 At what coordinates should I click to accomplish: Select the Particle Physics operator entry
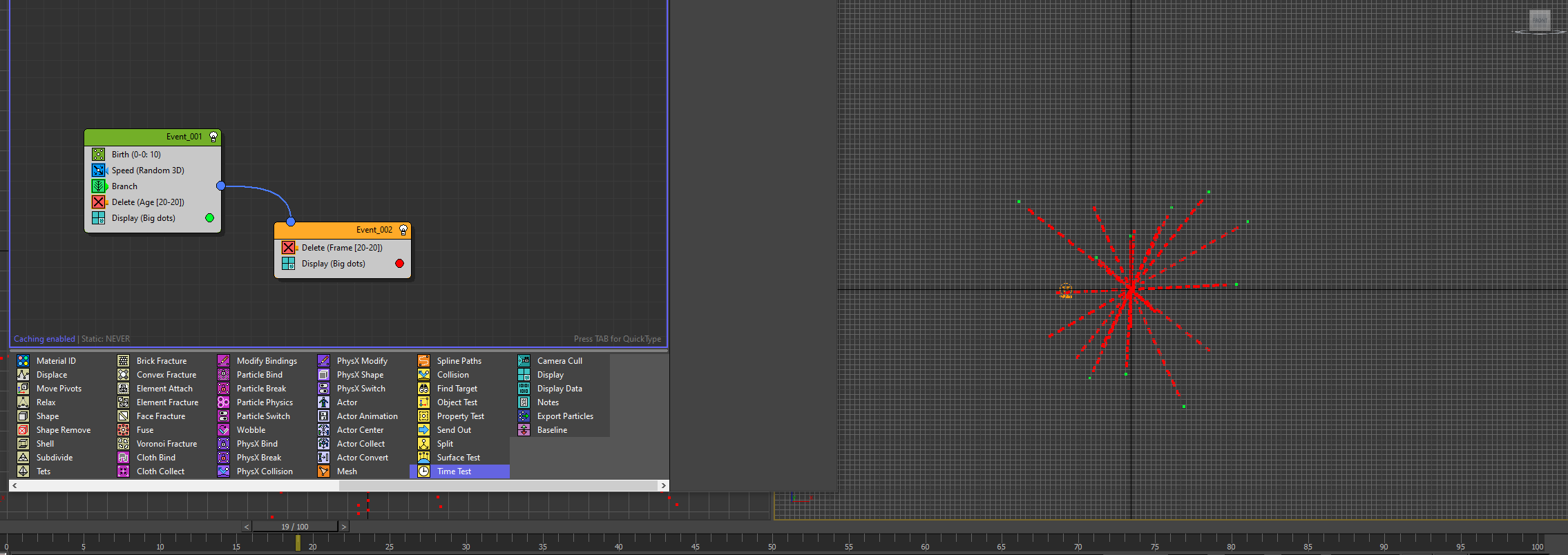(x=265, y=402)
